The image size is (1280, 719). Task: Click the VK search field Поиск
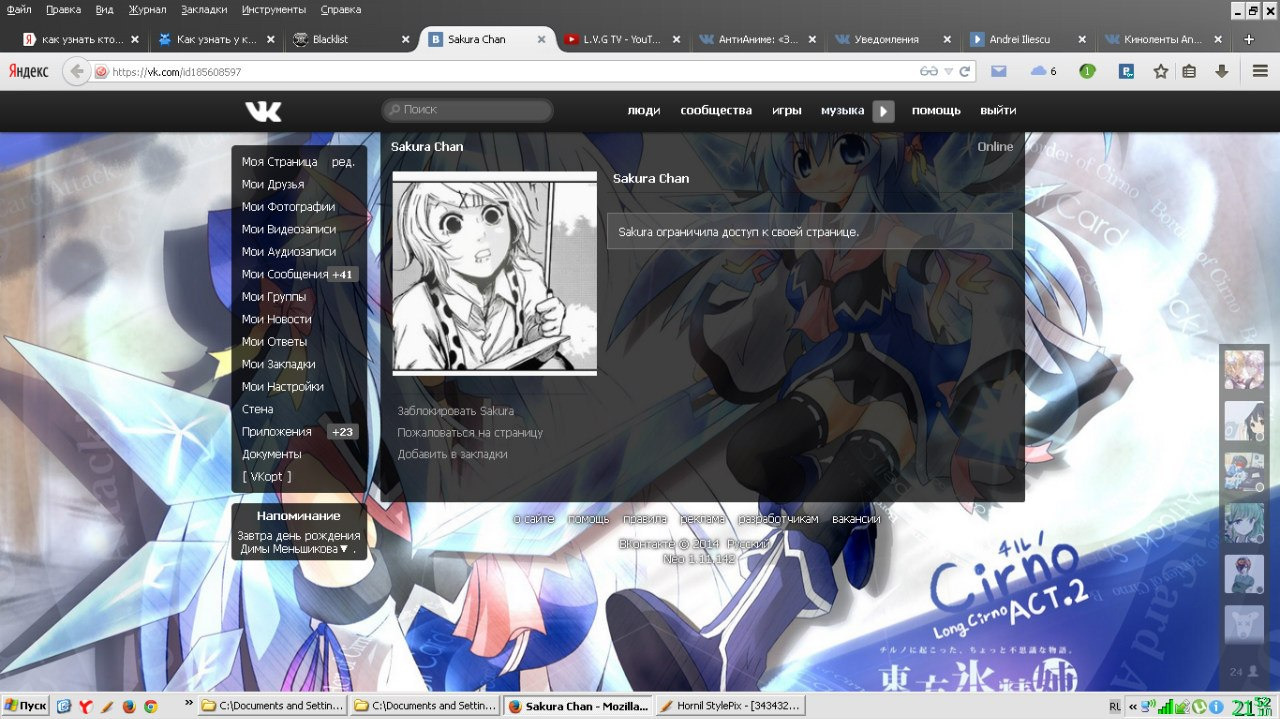[467, 110]
